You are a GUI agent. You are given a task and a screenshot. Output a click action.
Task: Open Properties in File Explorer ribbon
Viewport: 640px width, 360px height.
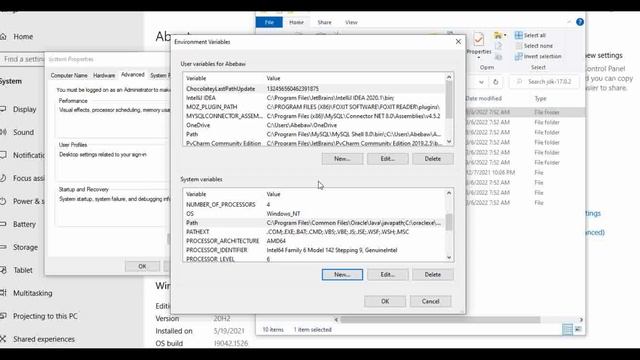coord(479,44)
